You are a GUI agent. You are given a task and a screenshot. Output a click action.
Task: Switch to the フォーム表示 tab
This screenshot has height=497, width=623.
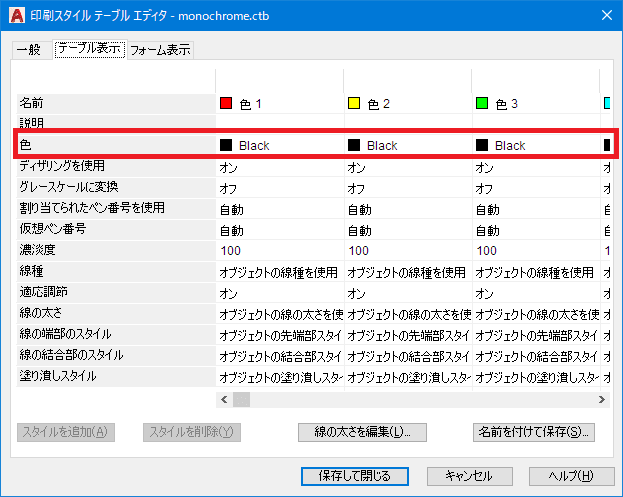[x=160, y=49]
